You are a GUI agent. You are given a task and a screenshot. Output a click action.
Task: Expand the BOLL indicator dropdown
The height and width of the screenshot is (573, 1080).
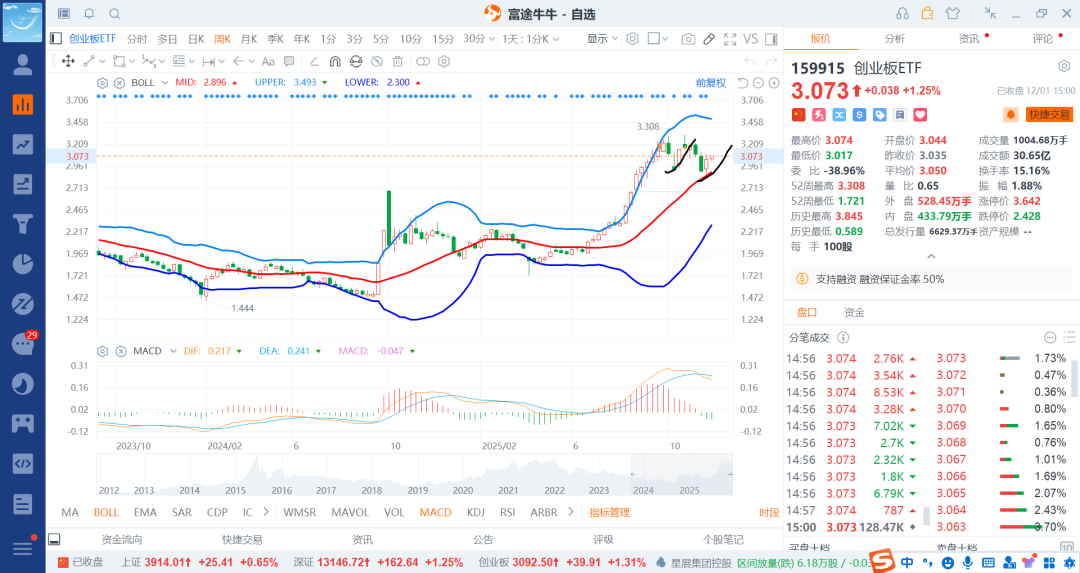165,83
